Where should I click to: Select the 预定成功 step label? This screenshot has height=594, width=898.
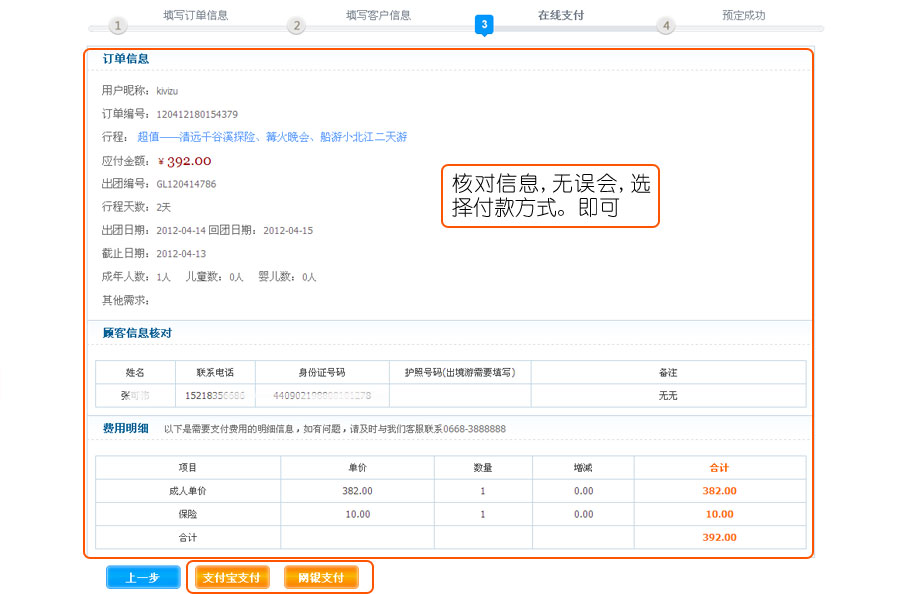coord(743,15)
